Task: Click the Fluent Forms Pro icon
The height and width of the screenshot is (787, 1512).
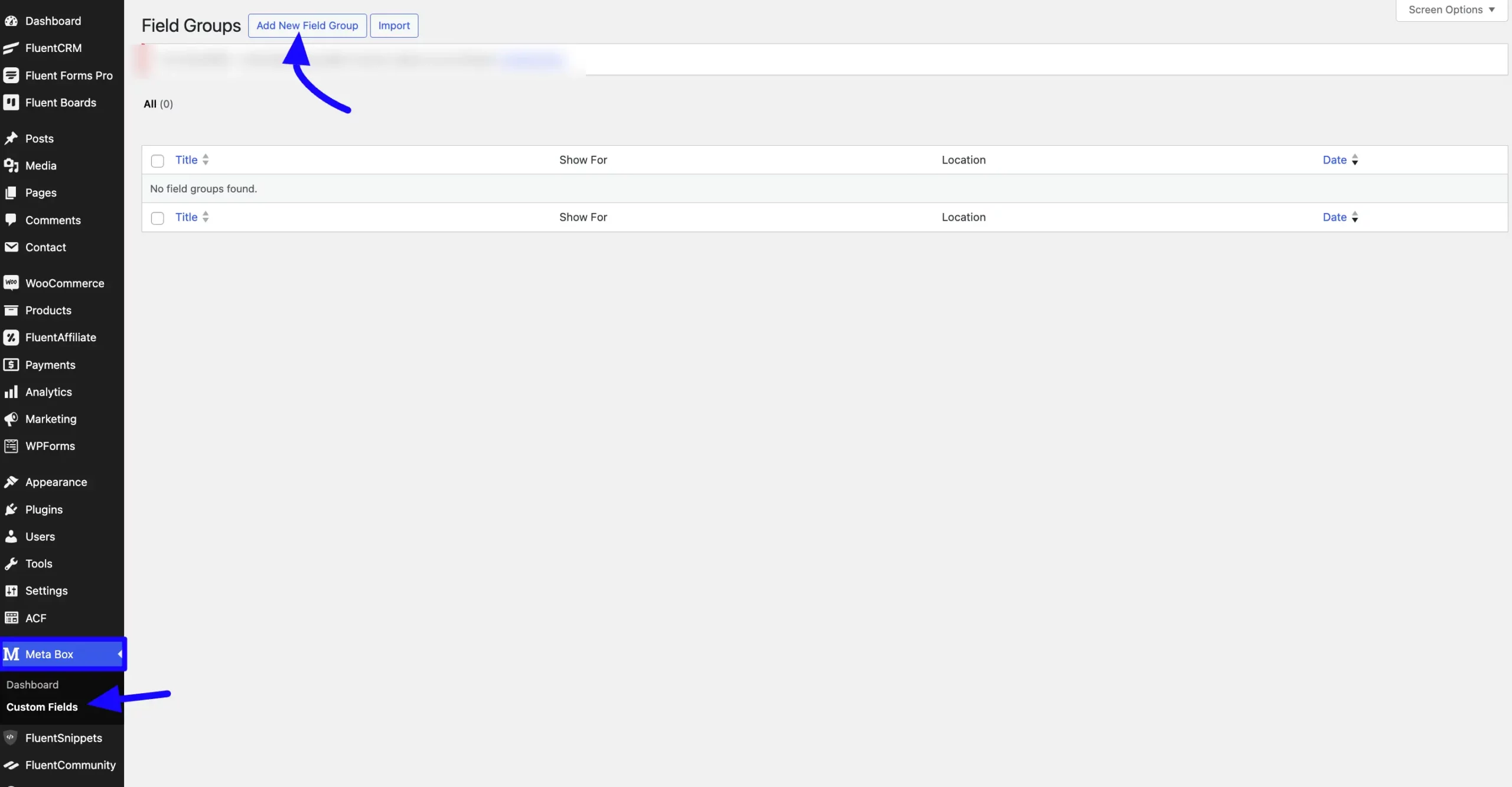Action: 11,76
